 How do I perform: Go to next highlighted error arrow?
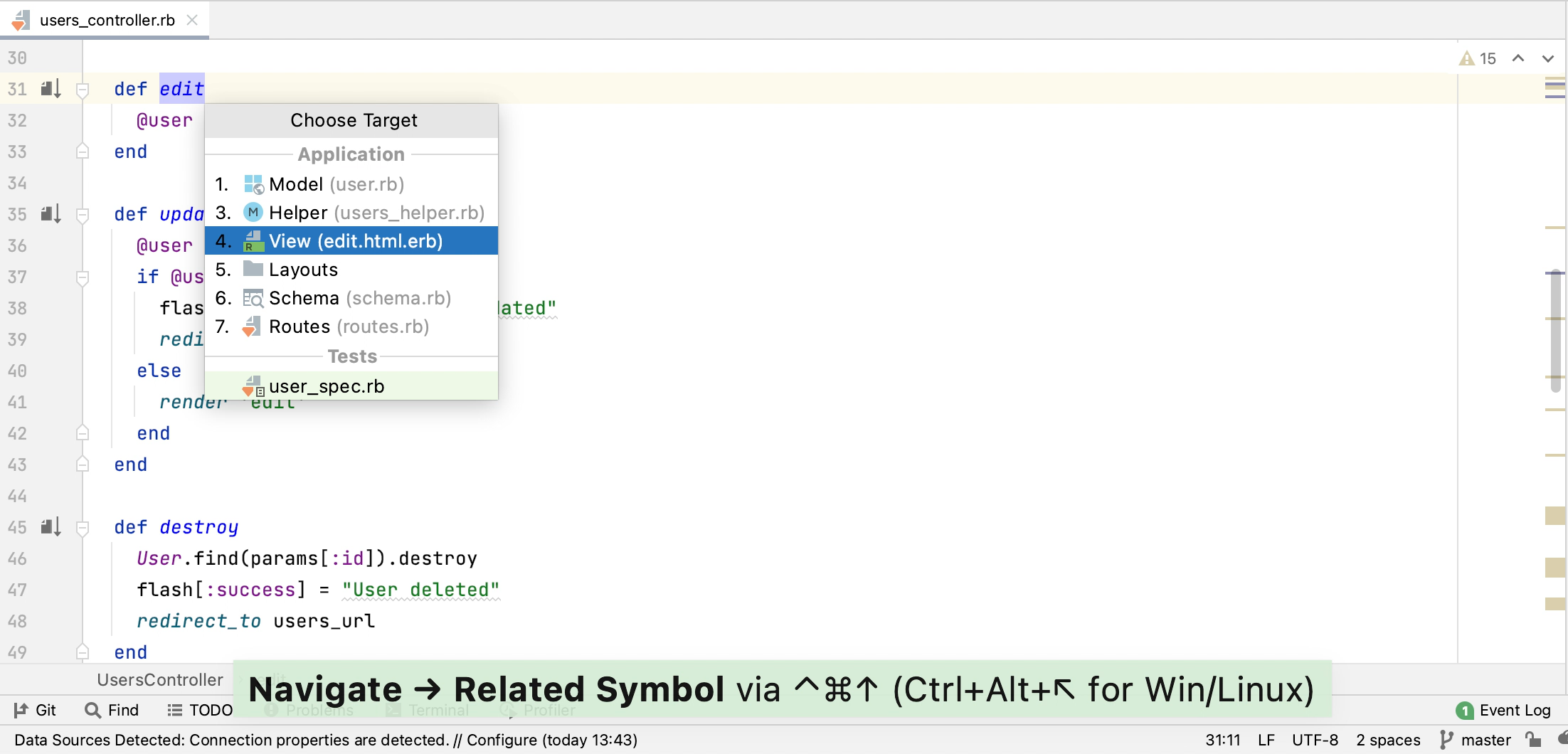tap(1548, 59)
